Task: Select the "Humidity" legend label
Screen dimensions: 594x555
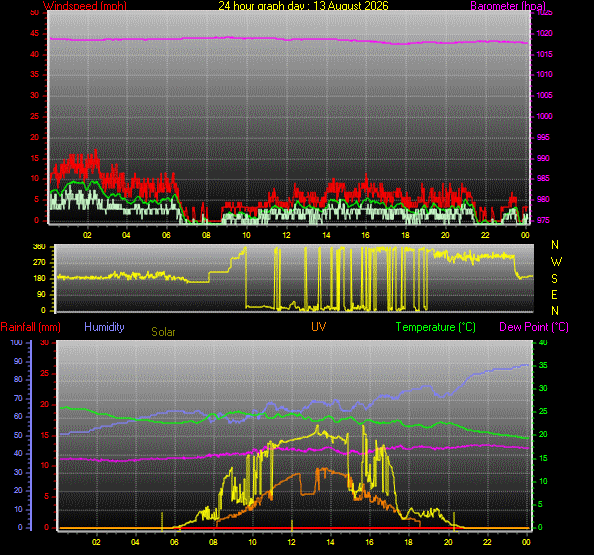Action: point(104,327)
